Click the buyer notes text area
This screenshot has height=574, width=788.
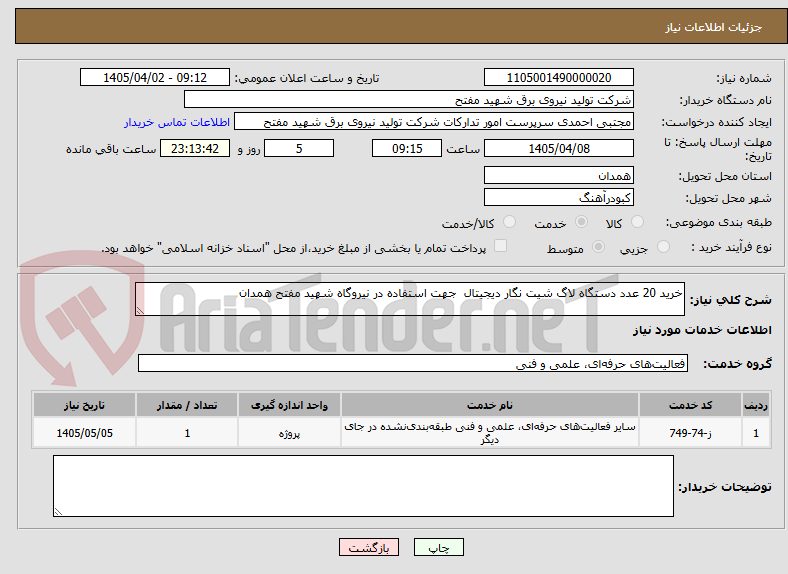363,486
